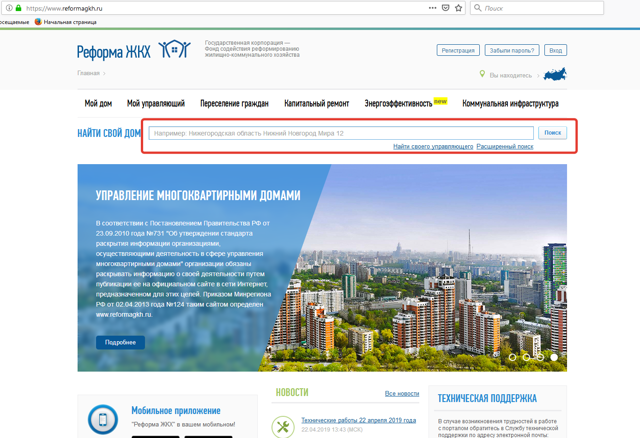Image resolution: width=640 pixels, height=438 pixels.
Task: Open Технические работы 22 апреля 2019 news link
Action: point(358,420)
